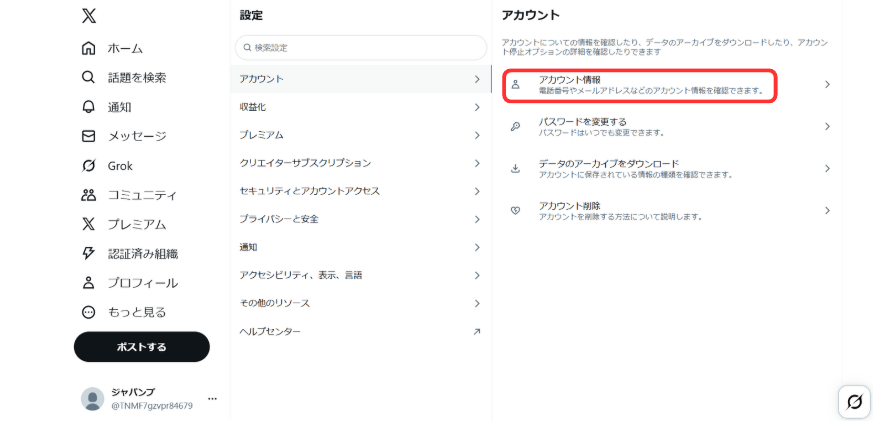The width and height of the screenshot is (873, 421).
Task: Click 認証済み組織 label in sidebar
Action: [143, 253]
